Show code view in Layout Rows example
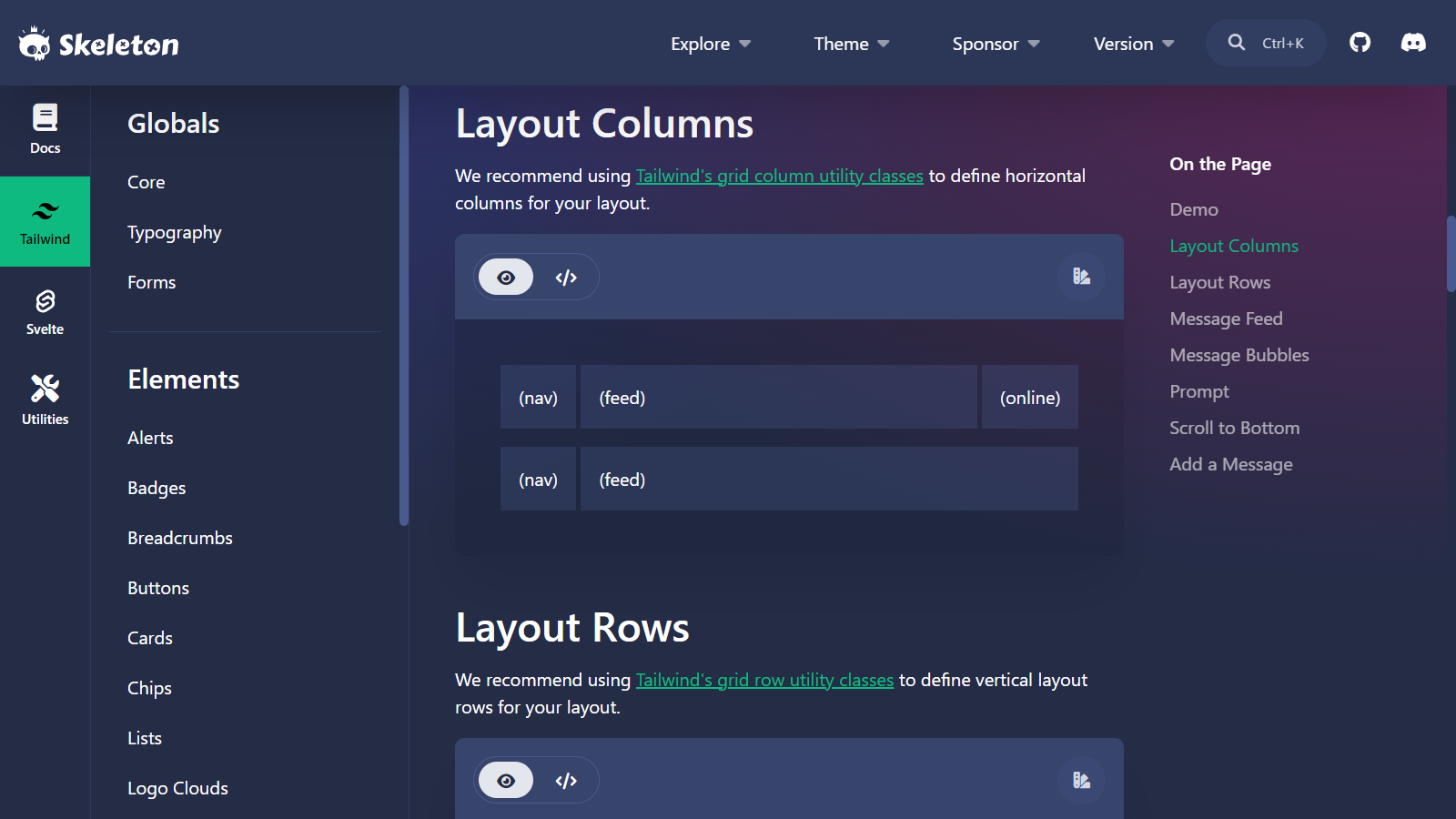This screenshot has width=1456, height=819. click(566, 780)
